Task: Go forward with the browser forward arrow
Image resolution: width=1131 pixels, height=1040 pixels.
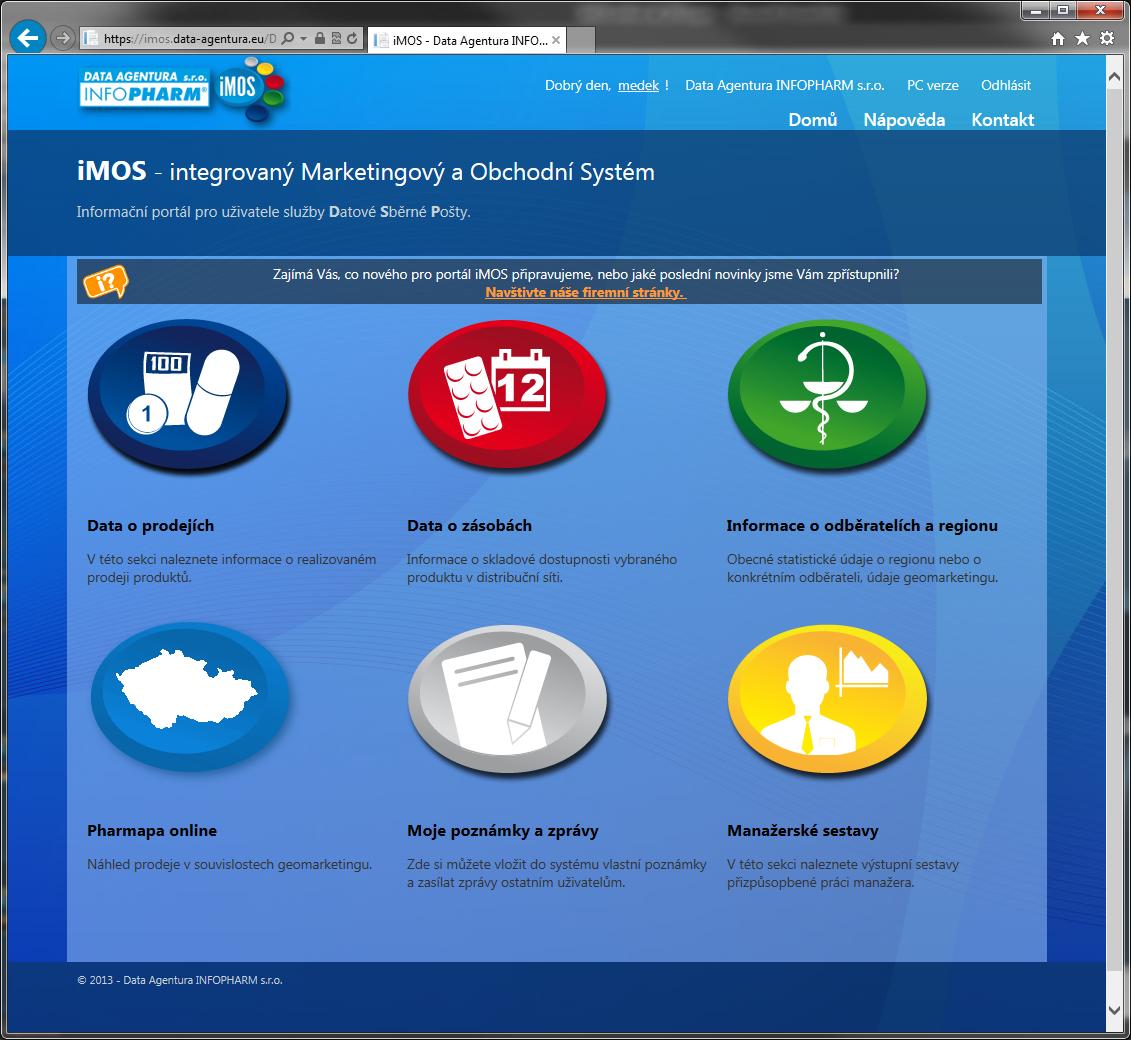Action: tap(63, 38)
